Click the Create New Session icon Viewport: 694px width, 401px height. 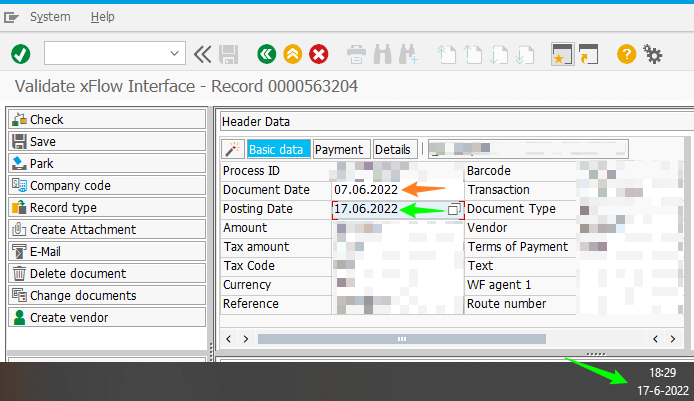pyautogui.click(x=562, y=54)
